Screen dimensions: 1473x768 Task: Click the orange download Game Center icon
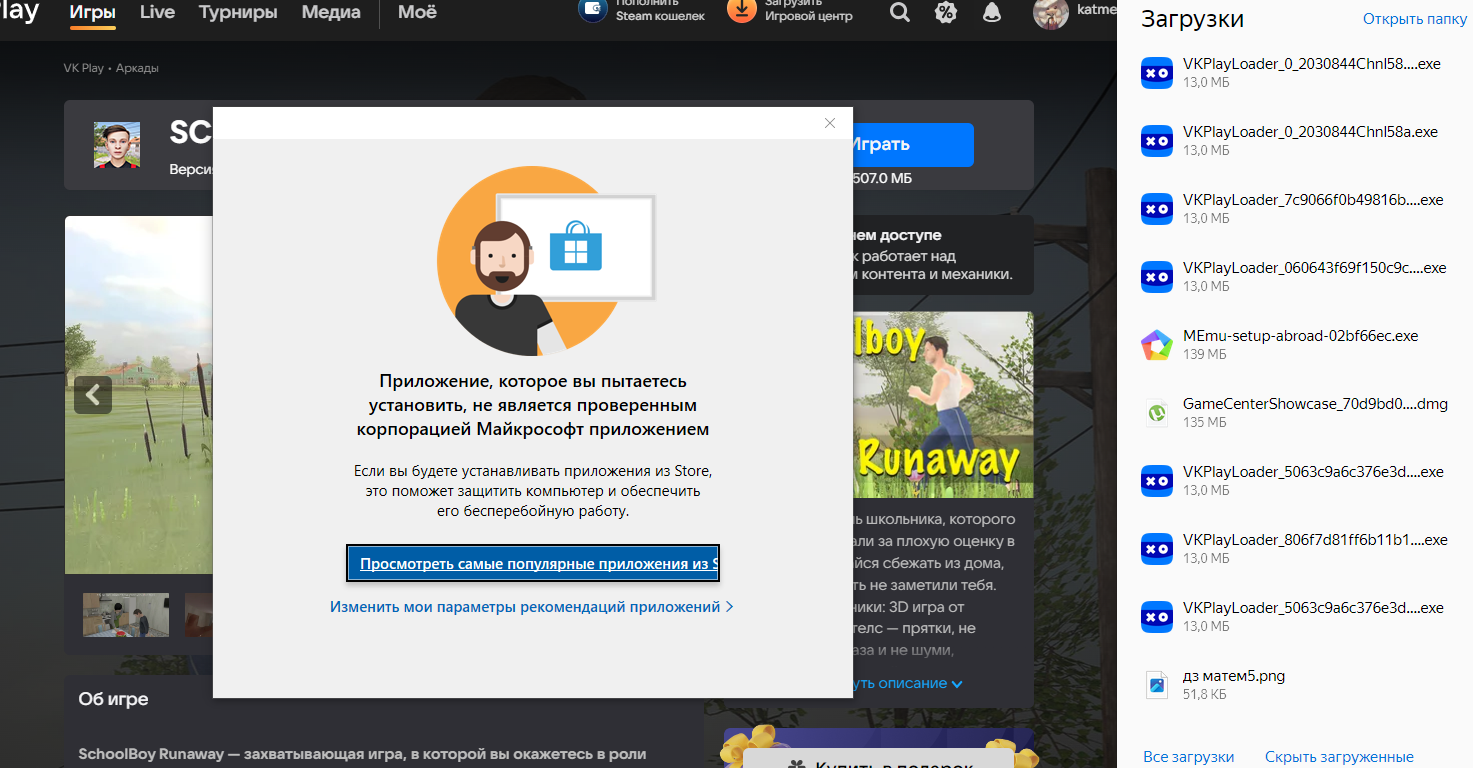[742, 10]
